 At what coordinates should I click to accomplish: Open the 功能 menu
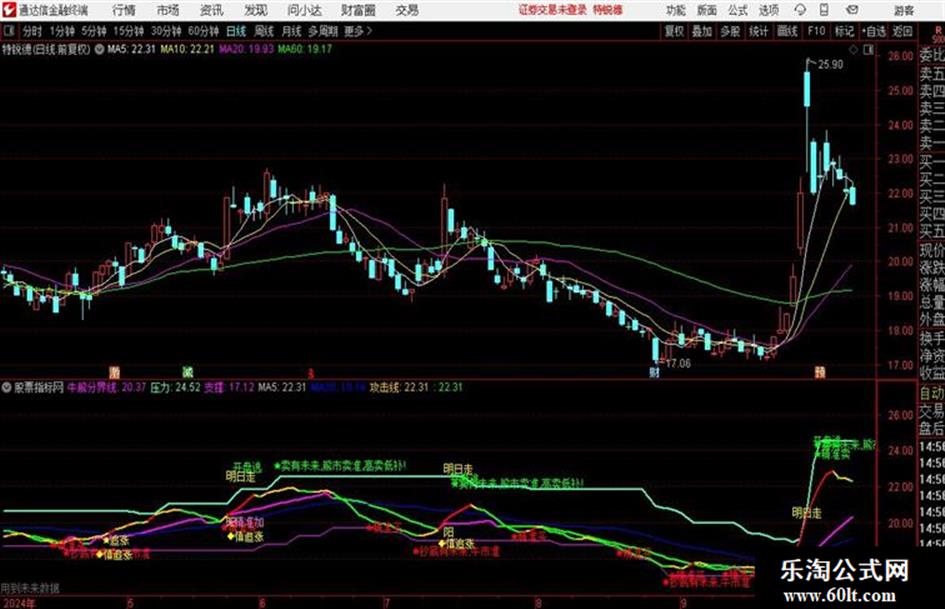coord(676,10)
